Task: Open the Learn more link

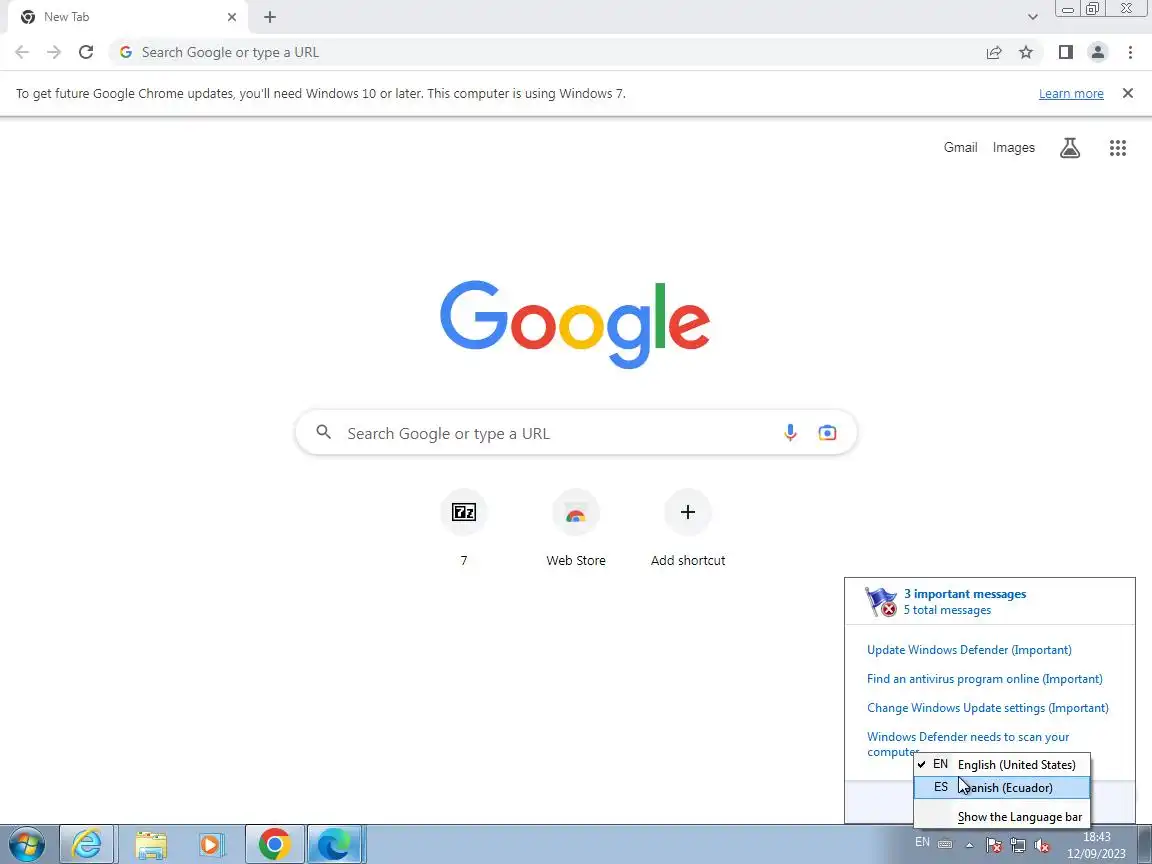Action: tap(1071, 93)
